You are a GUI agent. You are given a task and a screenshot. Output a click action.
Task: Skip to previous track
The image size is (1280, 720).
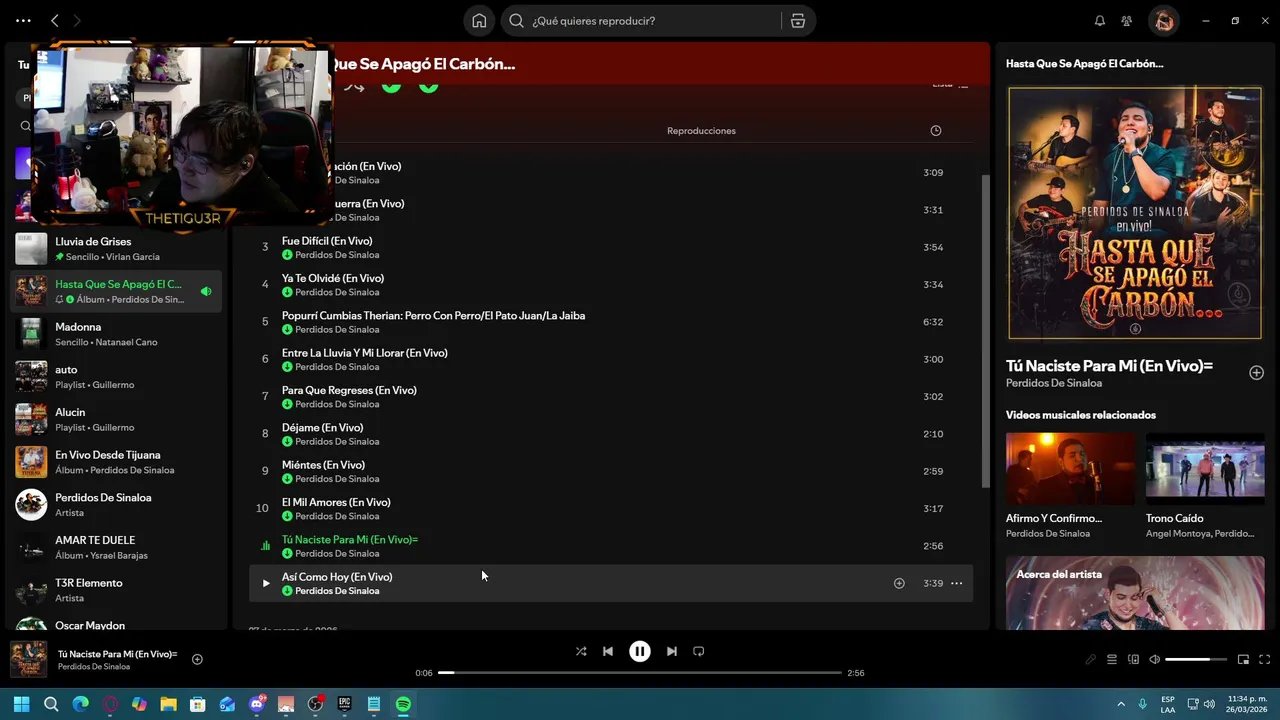tap(608, 651)
